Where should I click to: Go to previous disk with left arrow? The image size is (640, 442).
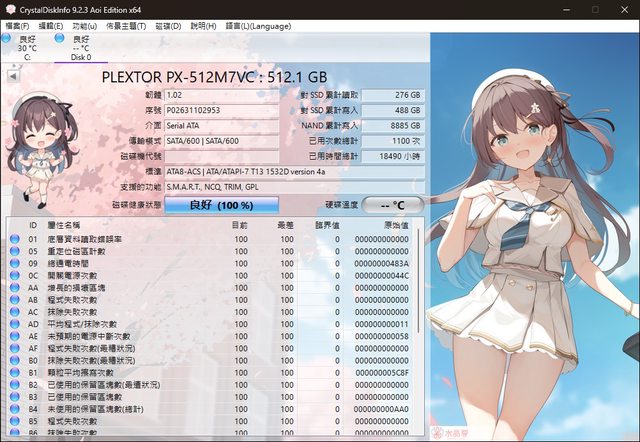click(13, 76)
